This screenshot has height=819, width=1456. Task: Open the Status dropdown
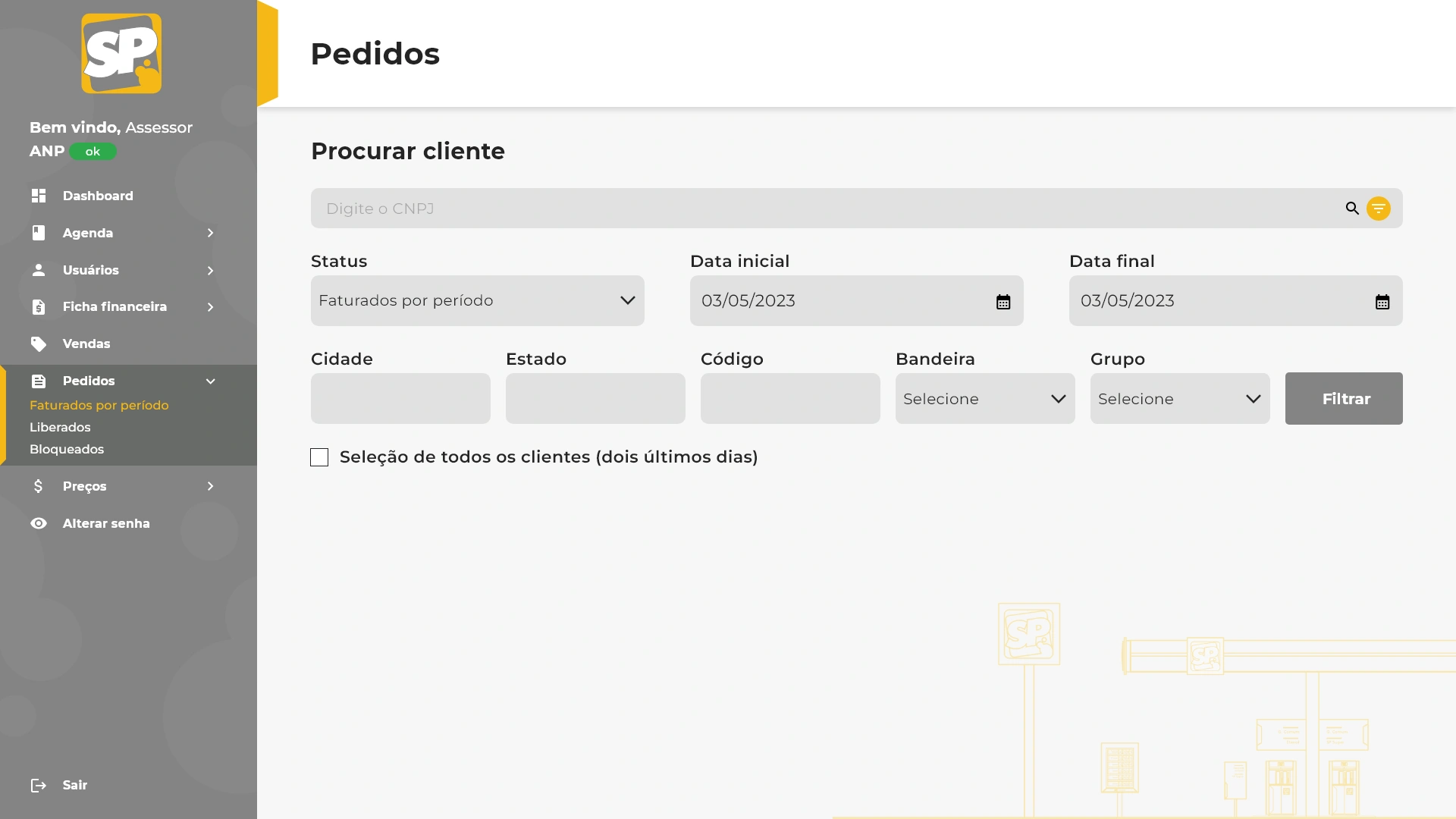point(477,300)
